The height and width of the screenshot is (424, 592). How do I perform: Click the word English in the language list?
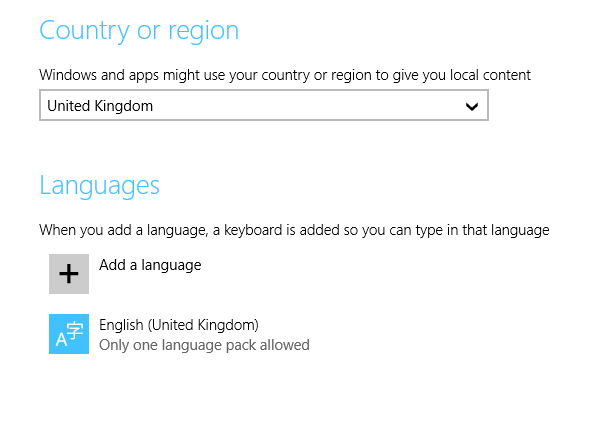coord(121,325)
